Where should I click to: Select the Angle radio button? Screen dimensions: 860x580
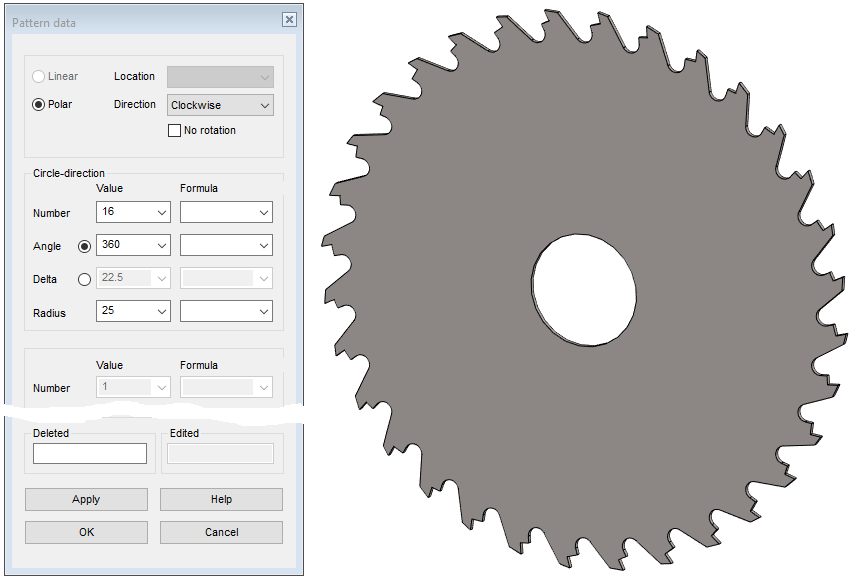click(x=85, y=246)
